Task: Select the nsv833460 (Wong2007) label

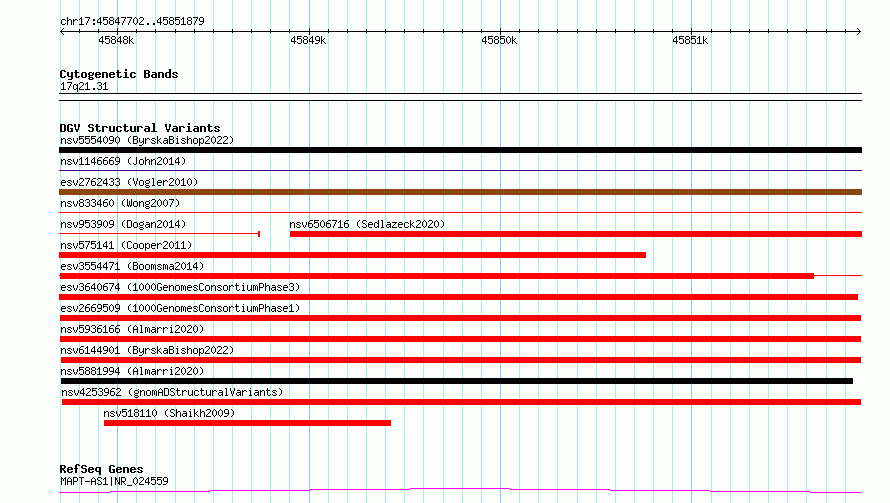Action: (120, 203)
